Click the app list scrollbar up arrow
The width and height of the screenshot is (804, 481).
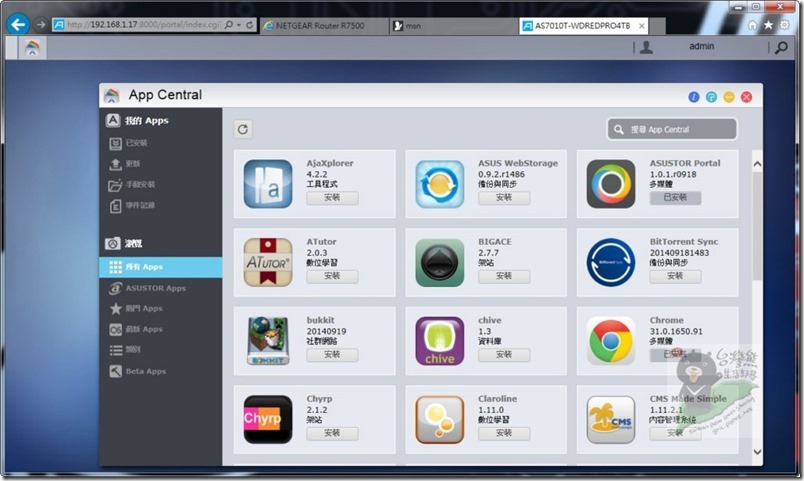tap(757, 164)
